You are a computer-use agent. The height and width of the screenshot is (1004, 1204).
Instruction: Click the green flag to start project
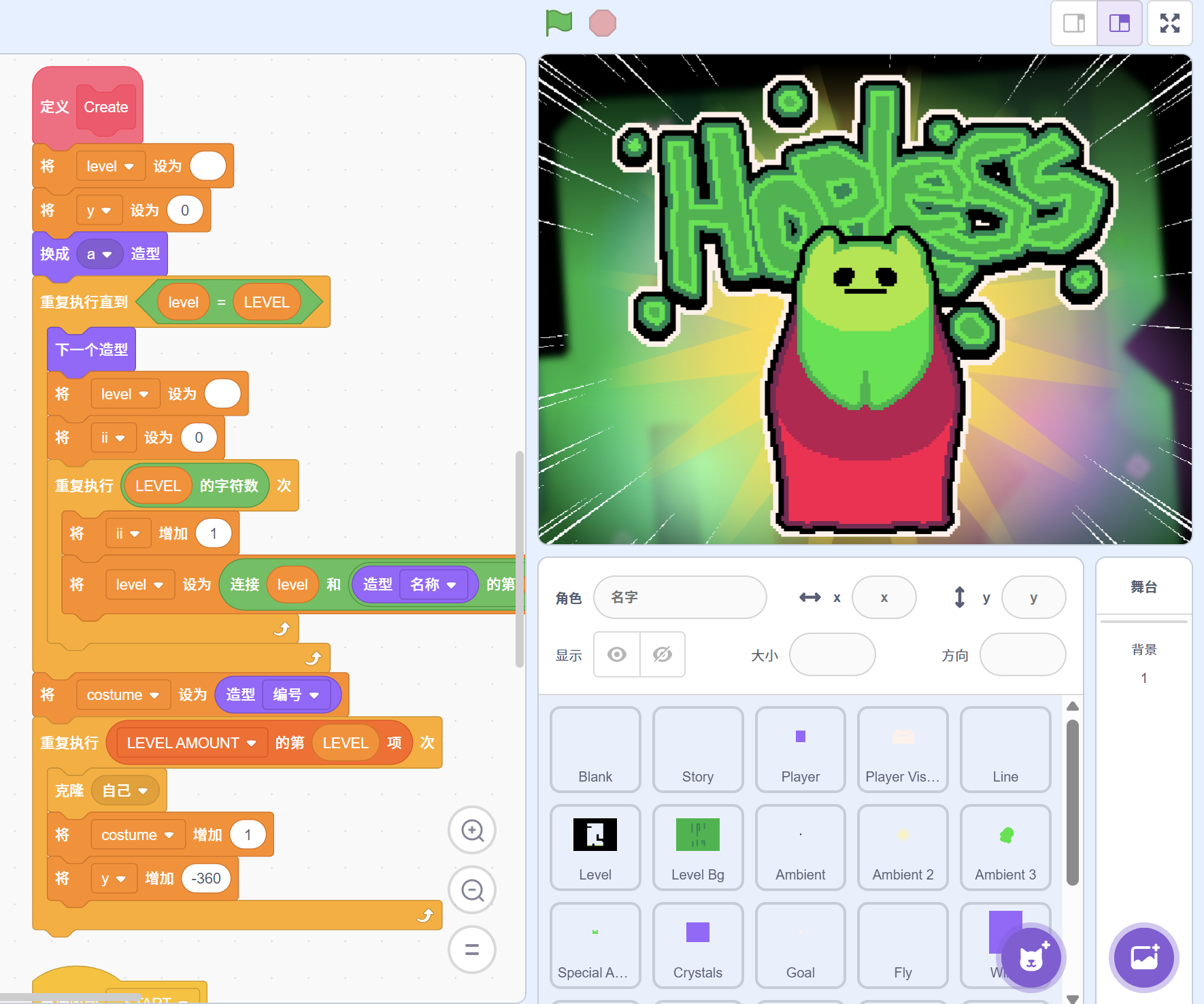click(x=558, y=23)
